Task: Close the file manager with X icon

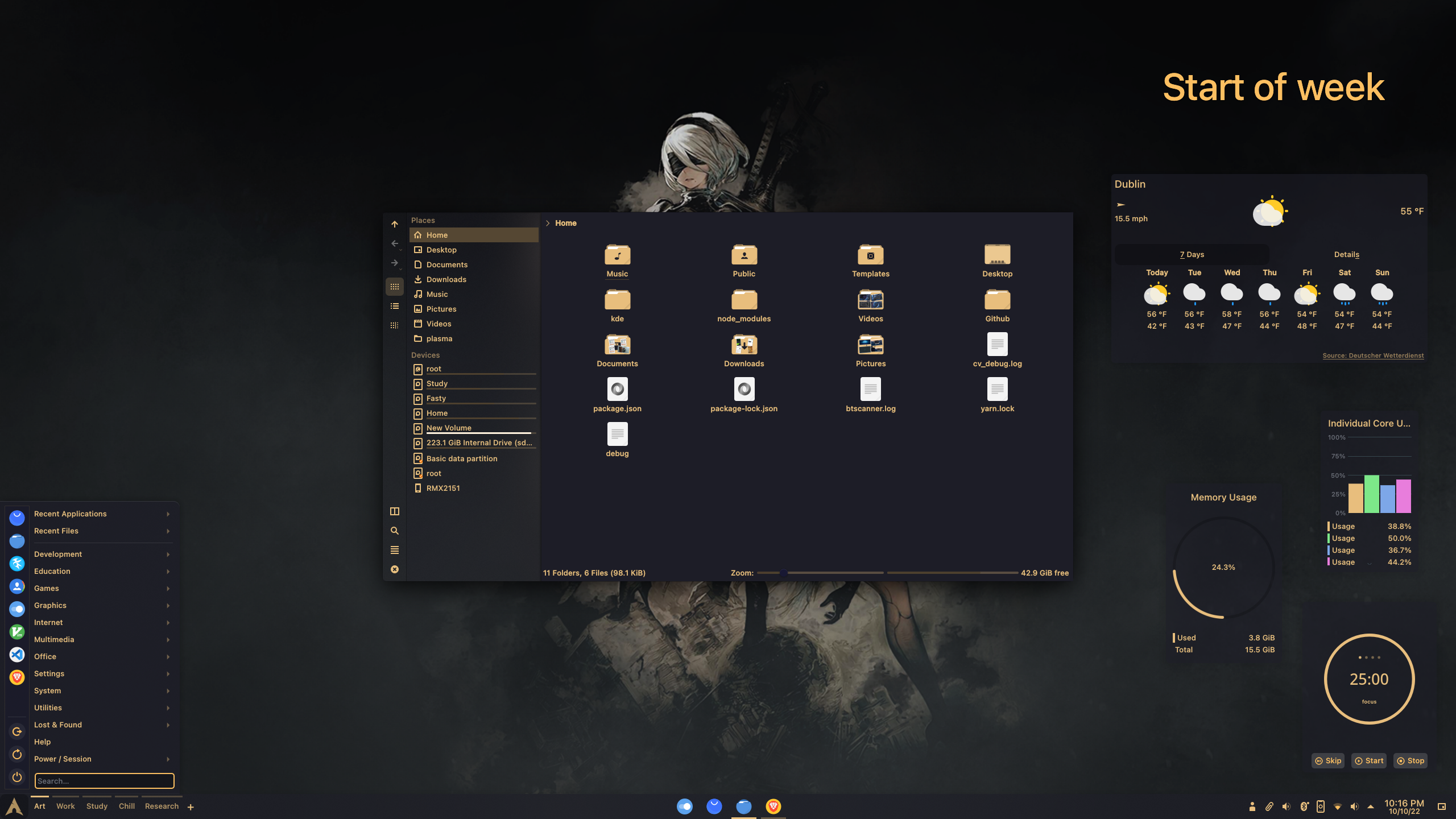Action: [395, 569]
